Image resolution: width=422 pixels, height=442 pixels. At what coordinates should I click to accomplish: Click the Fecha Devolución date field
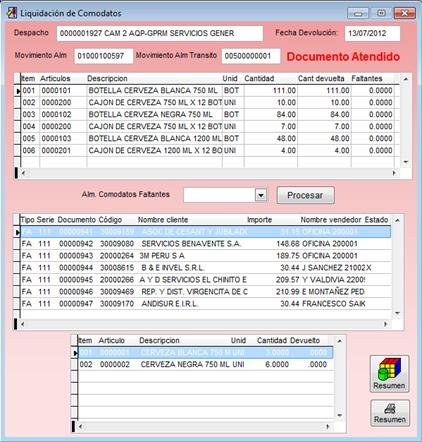pyautogui.click(x=372, y=33)
